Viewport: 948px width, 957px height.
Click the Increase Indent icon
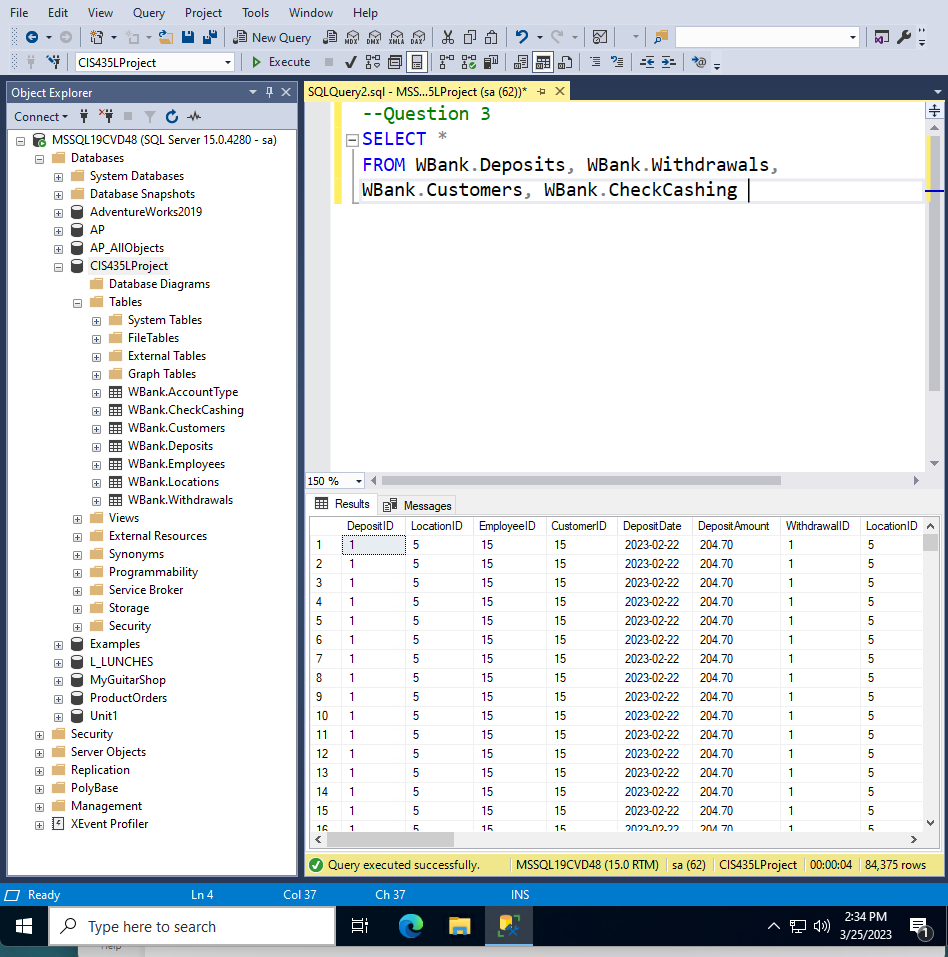point(665,62)
